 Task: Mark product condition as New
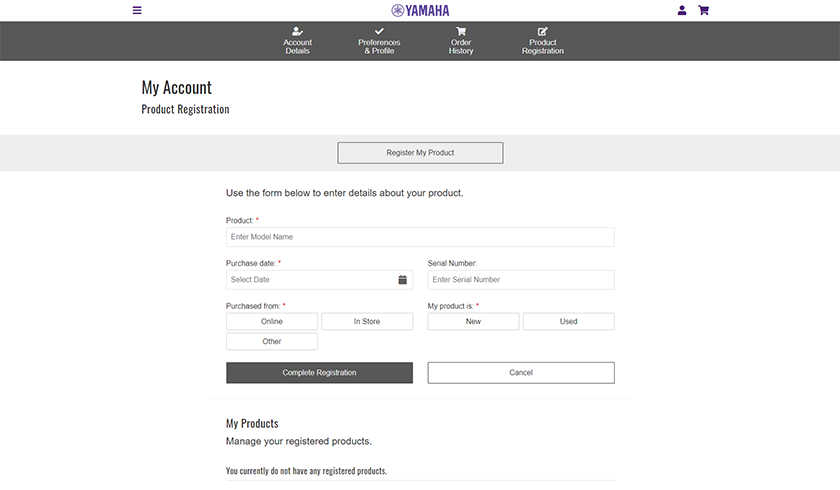[x=473, y=322]
